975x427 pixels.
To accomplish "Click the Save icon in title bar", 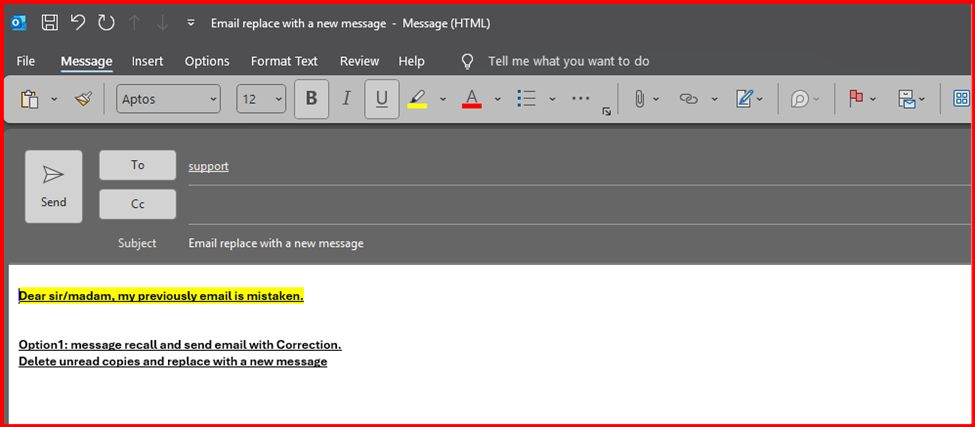I will 50,23.
